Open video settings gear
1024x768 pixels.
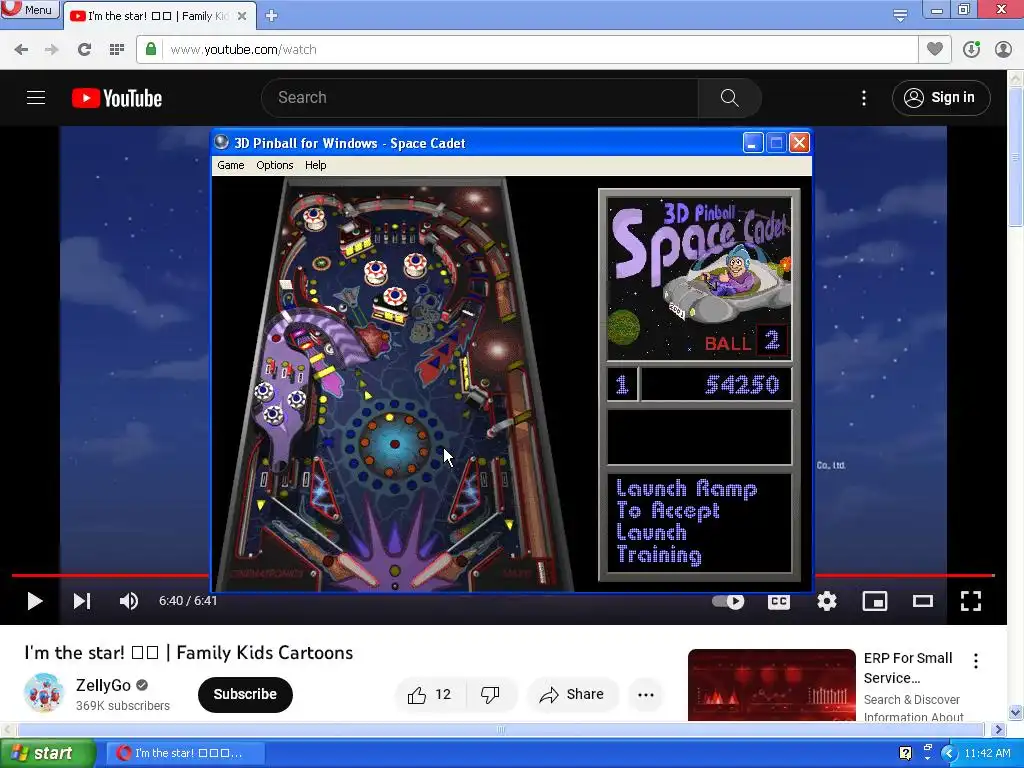pyautogui.click(x=827, y=601)
